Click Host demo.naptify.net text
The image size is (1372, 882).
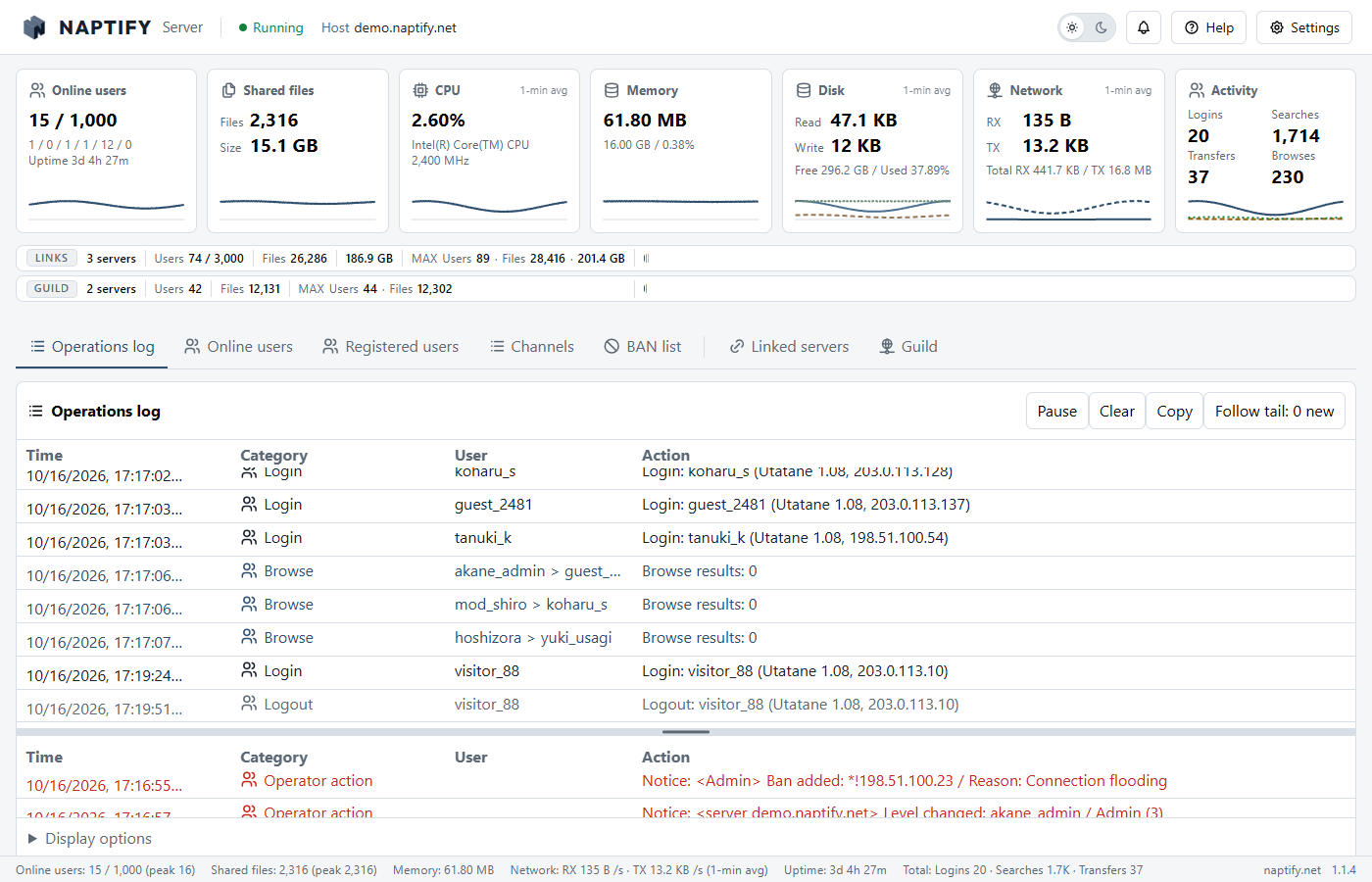389,27
